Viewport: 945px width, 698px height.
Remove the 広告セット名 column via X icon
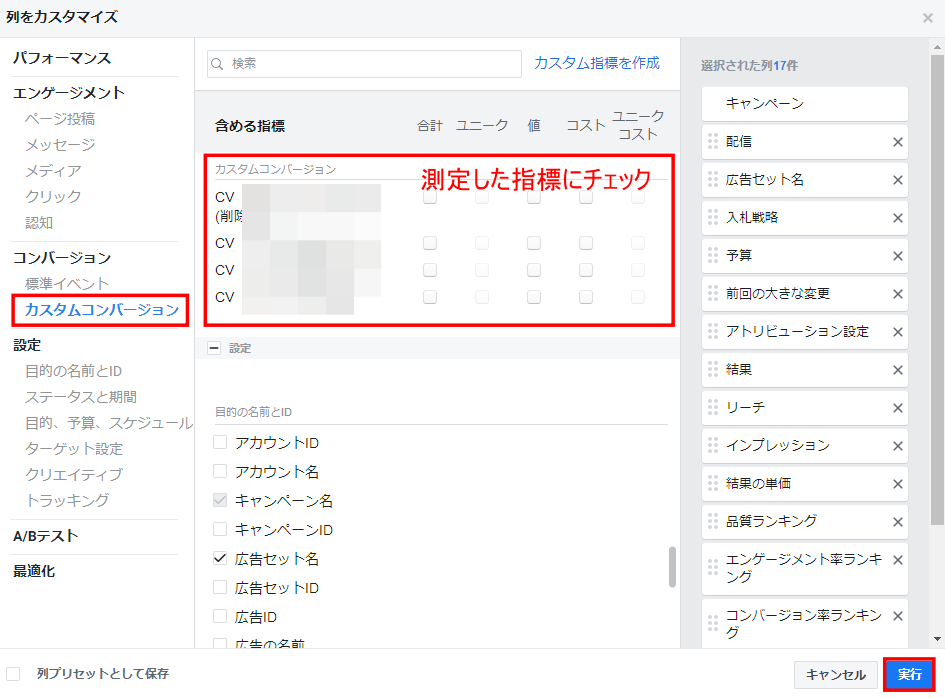(897, 180)
